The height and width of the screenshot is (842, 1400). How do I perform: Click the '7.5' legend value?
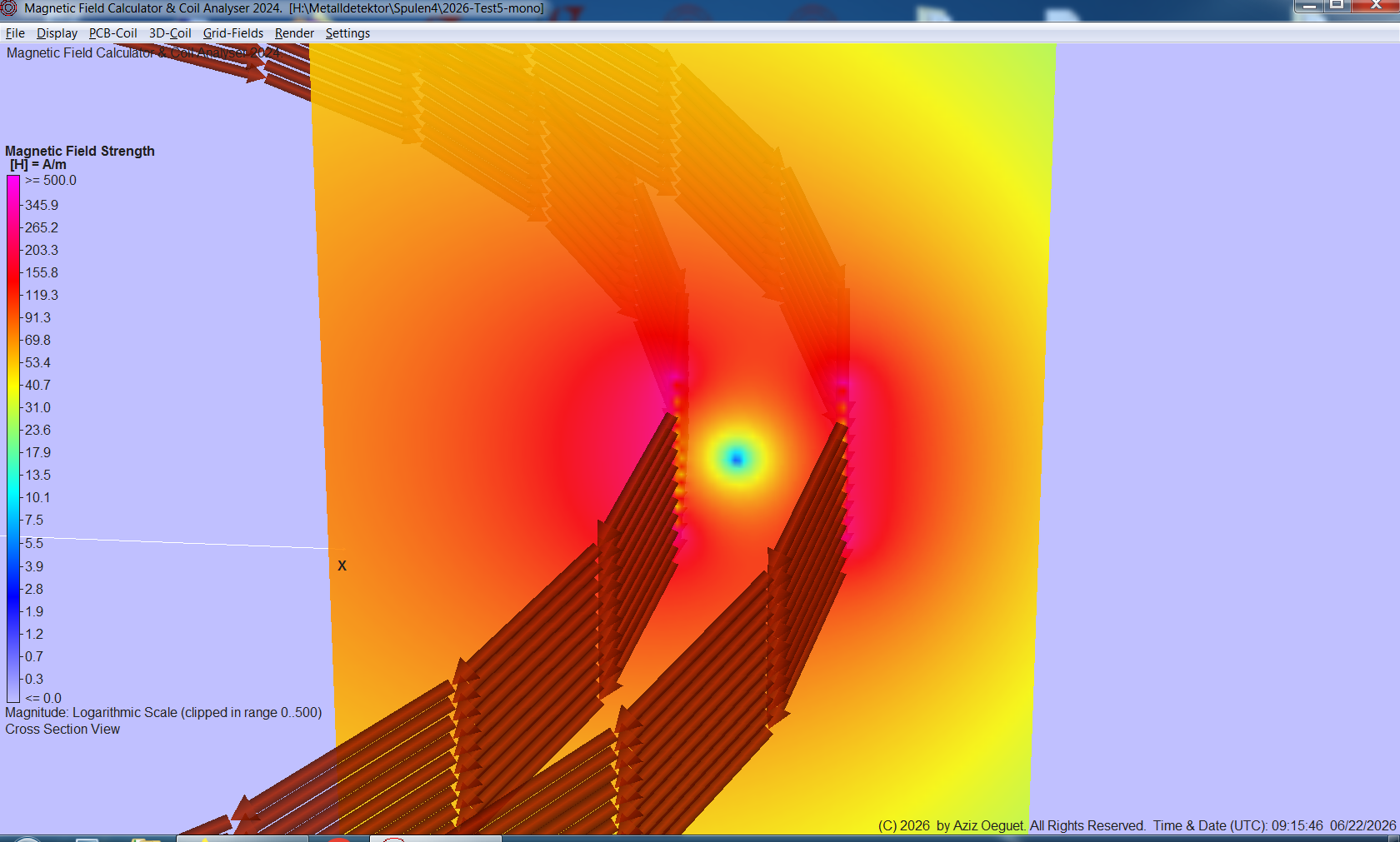(x=34, y=520)
